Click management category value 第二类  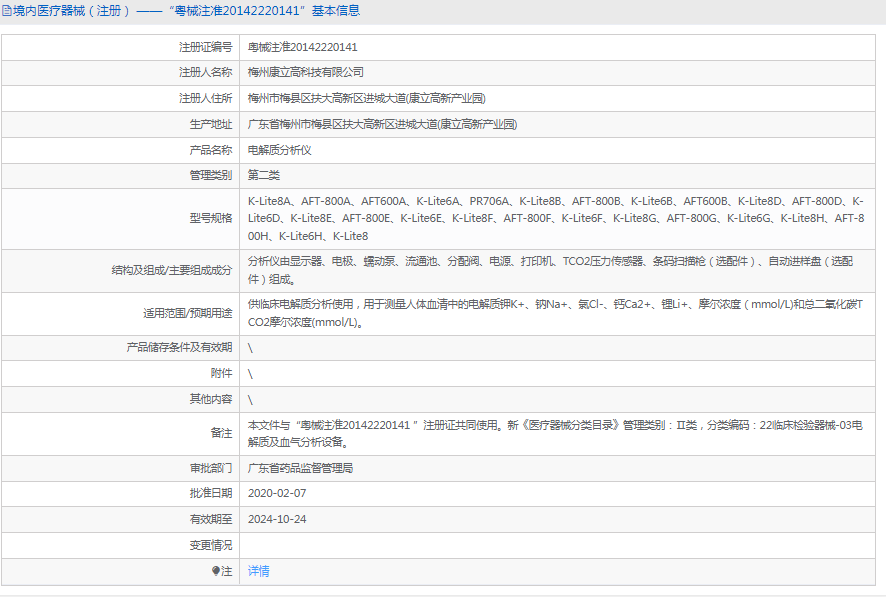coord(263,175)
